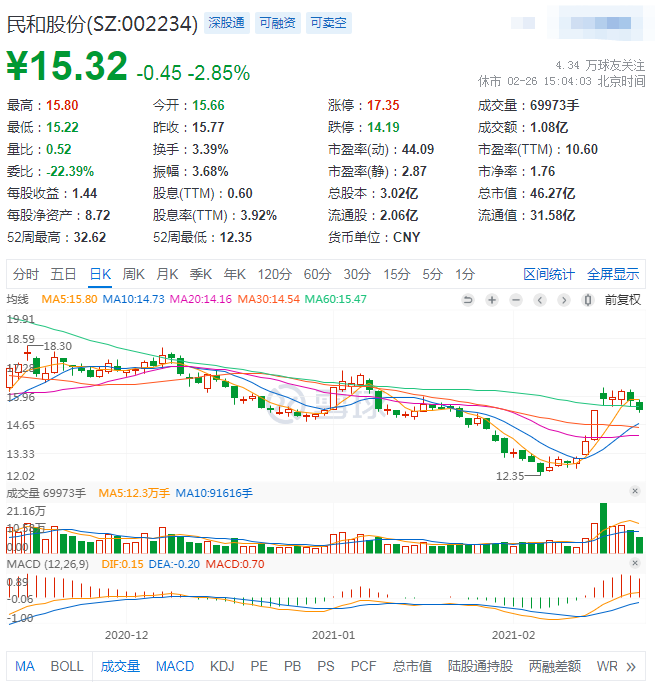The width and height of the screenshot is (657, 689).
Task: Select the 季K chart tab
Action: 201,274
